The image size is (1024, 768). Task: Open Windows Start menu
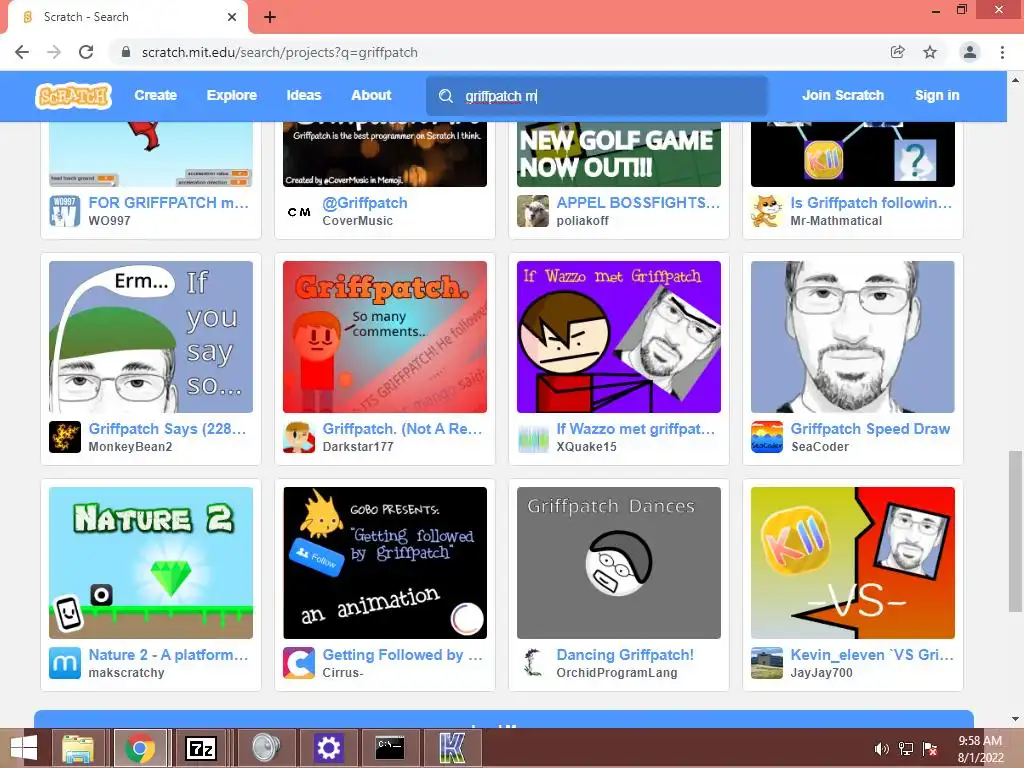click(24, 748)
